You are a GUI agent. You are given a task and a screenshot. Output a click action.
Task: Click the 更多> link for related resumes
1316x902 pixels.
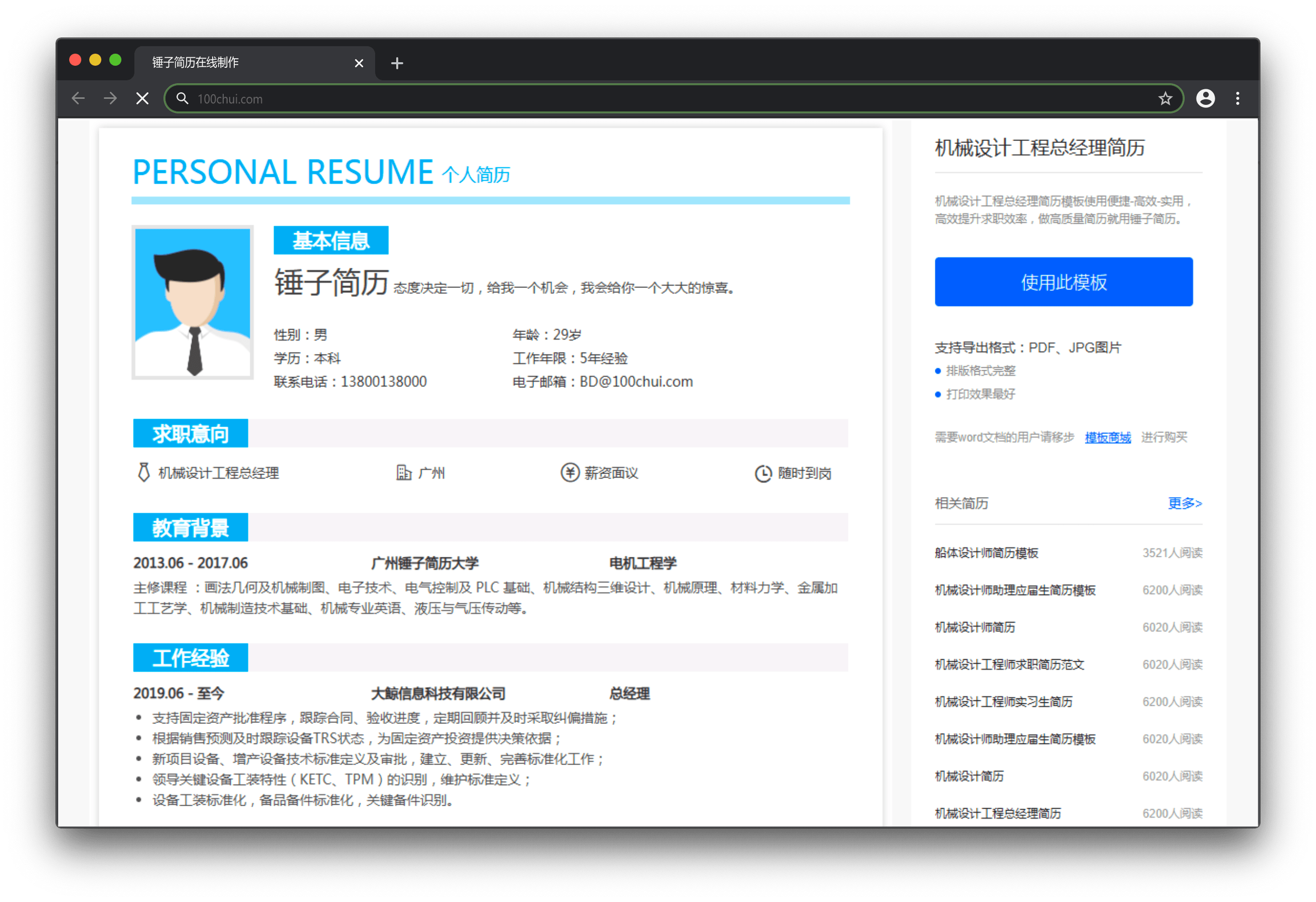click(x=1185, y=503)
